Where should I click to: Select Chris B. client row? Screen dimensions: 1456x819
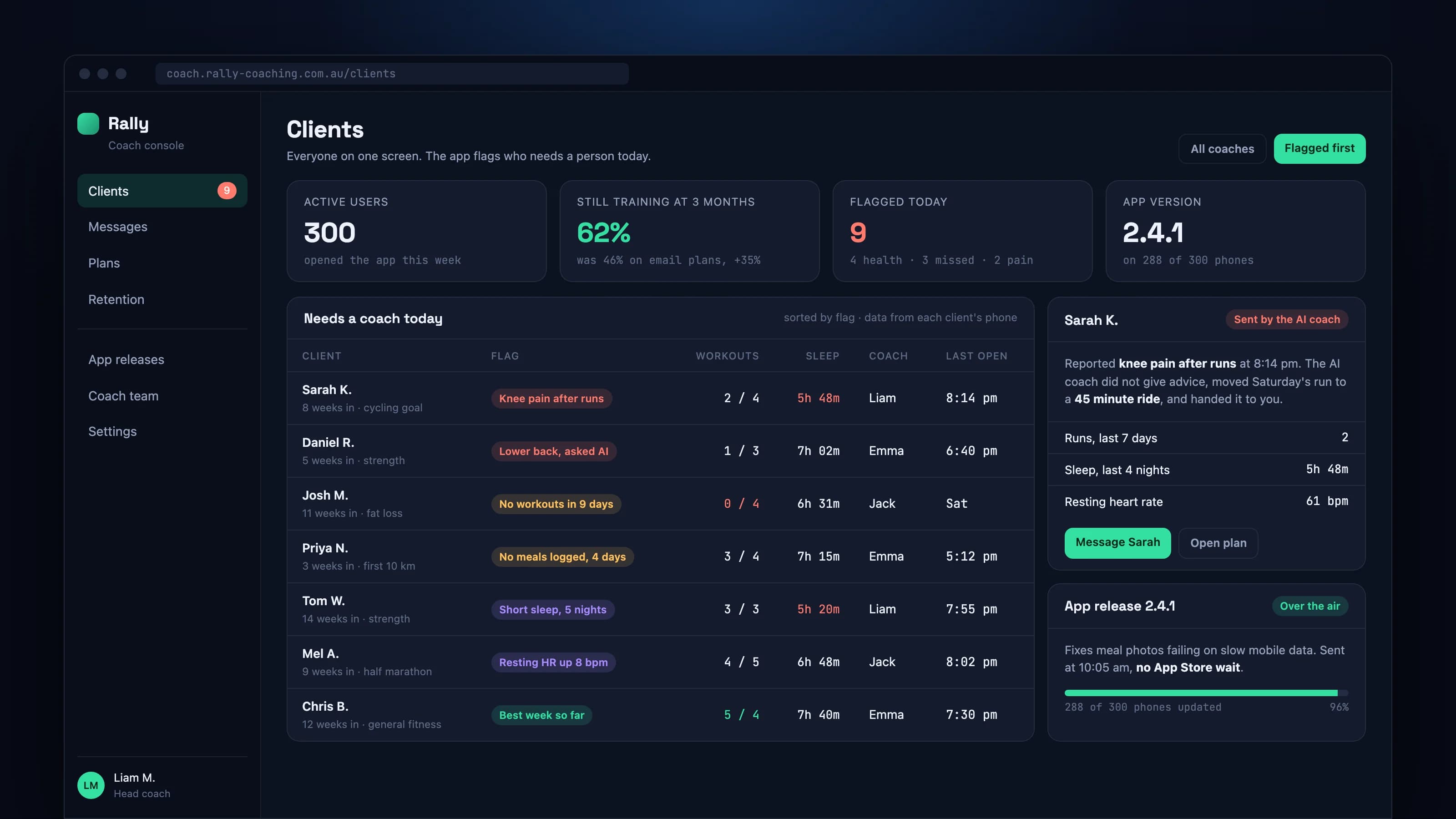pyautogui.click(x=660, y=714)
